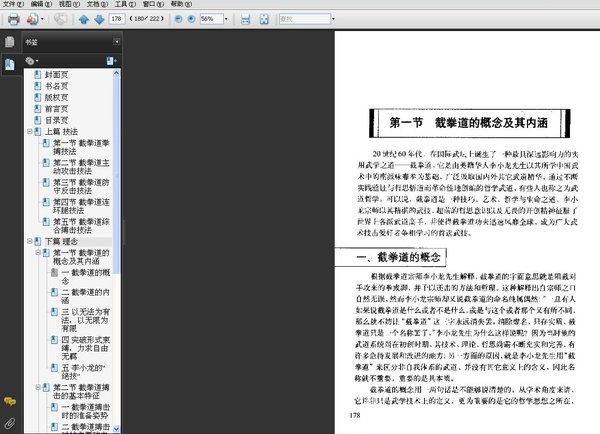Click the zoom percentage field showing 56%
This screenshot has height=434, width=600.
click(x=211, y=19)
